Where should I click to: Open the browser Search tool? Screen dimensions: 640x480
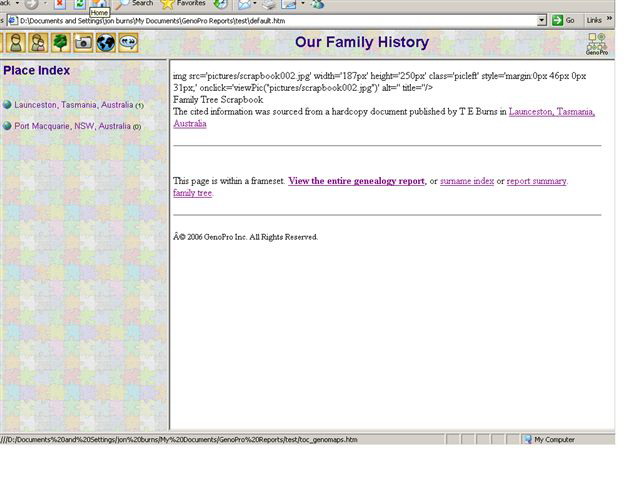tap(133, 4)
